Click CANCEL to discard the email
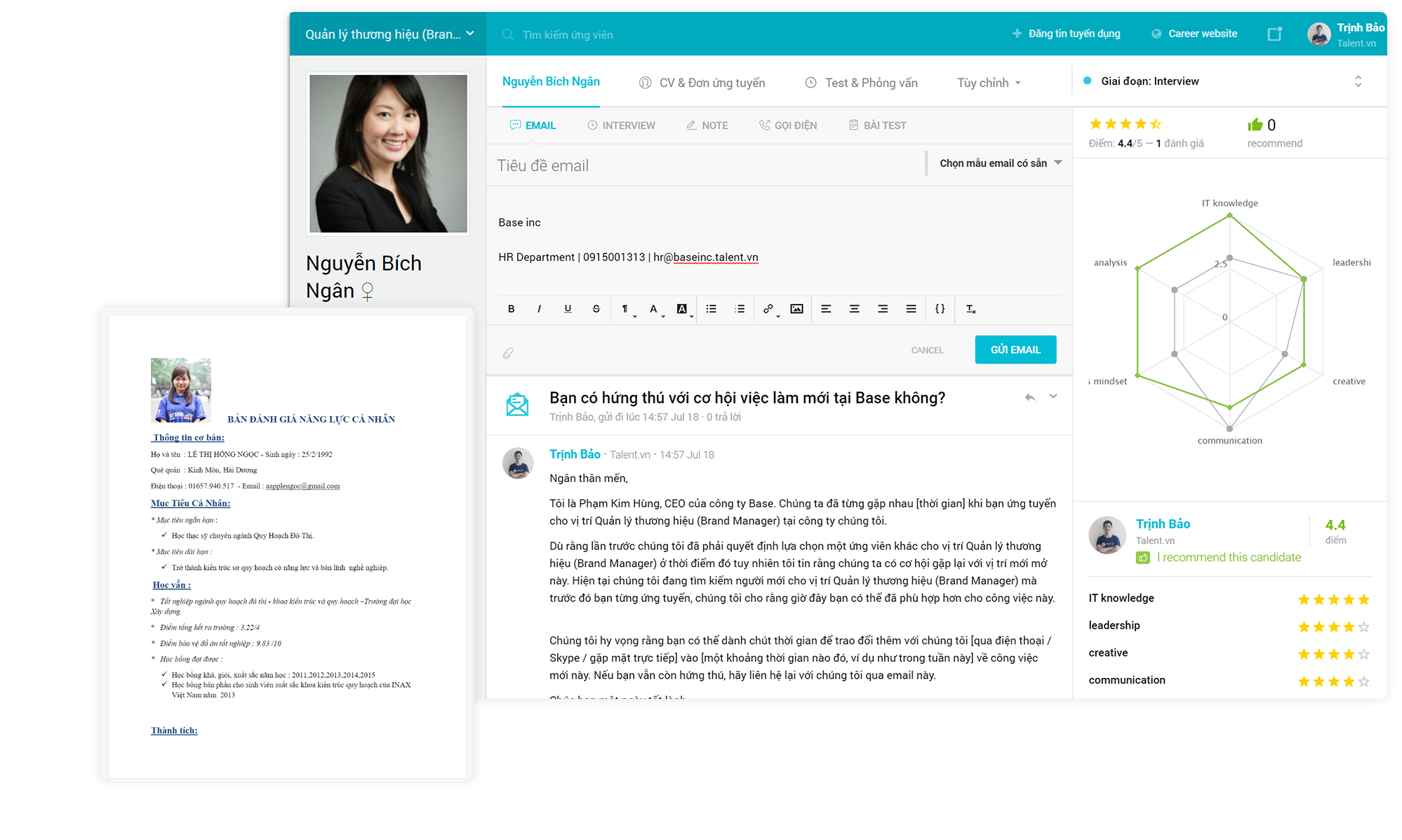1402x840 pixels. pos(927,350)
